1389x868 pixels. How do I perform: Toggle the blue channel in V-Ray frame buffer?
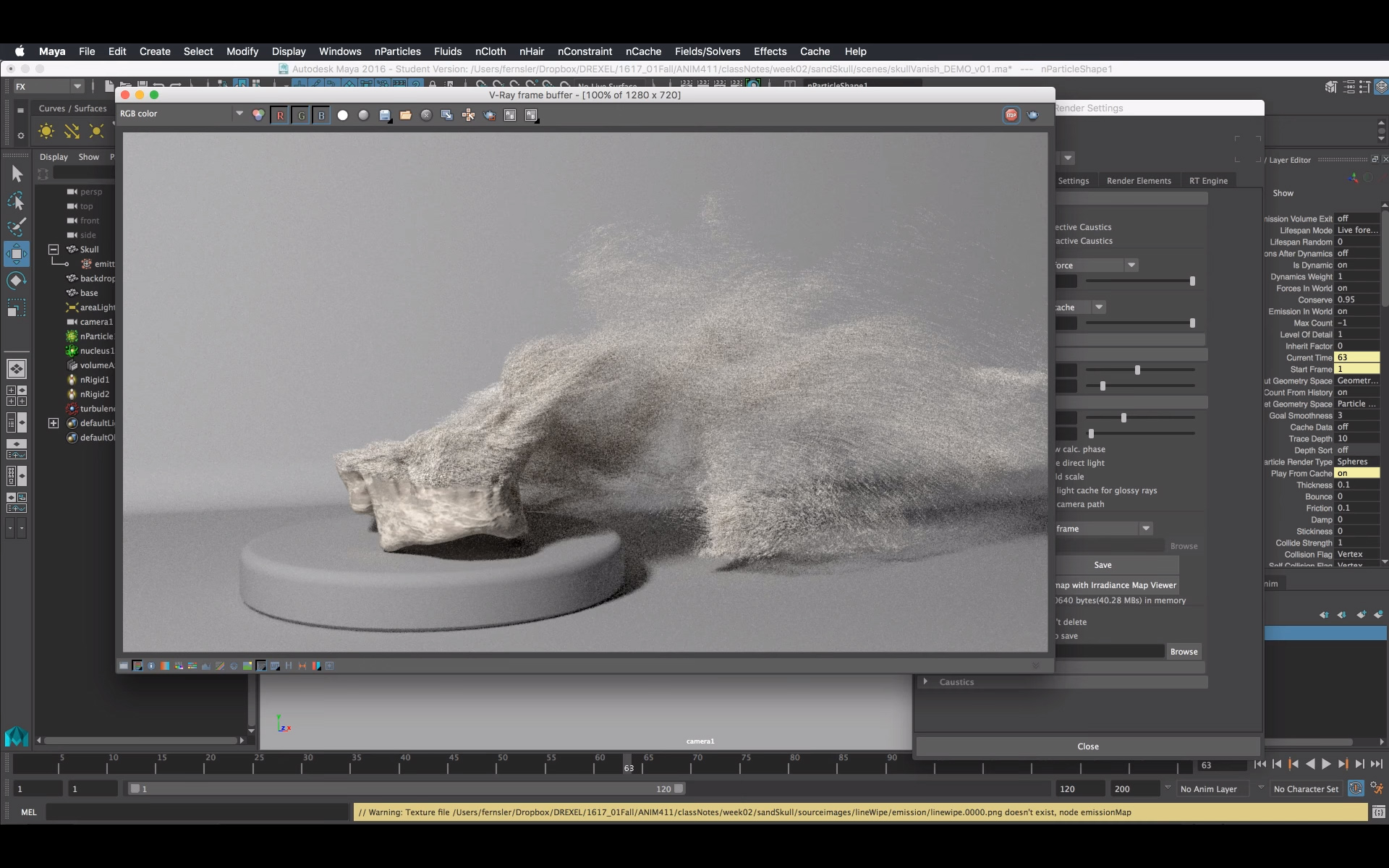(x=322, y=115)
